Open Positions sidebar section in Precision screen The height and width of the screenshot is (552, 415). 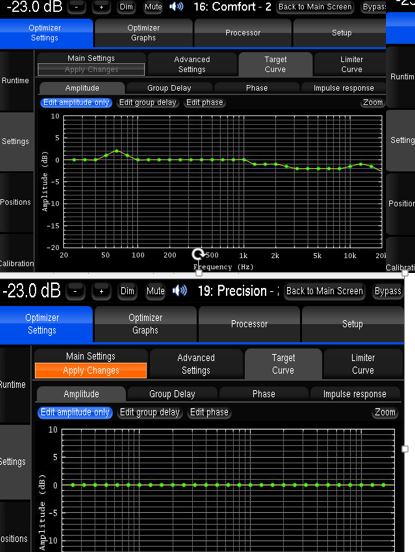pos(15,527)
